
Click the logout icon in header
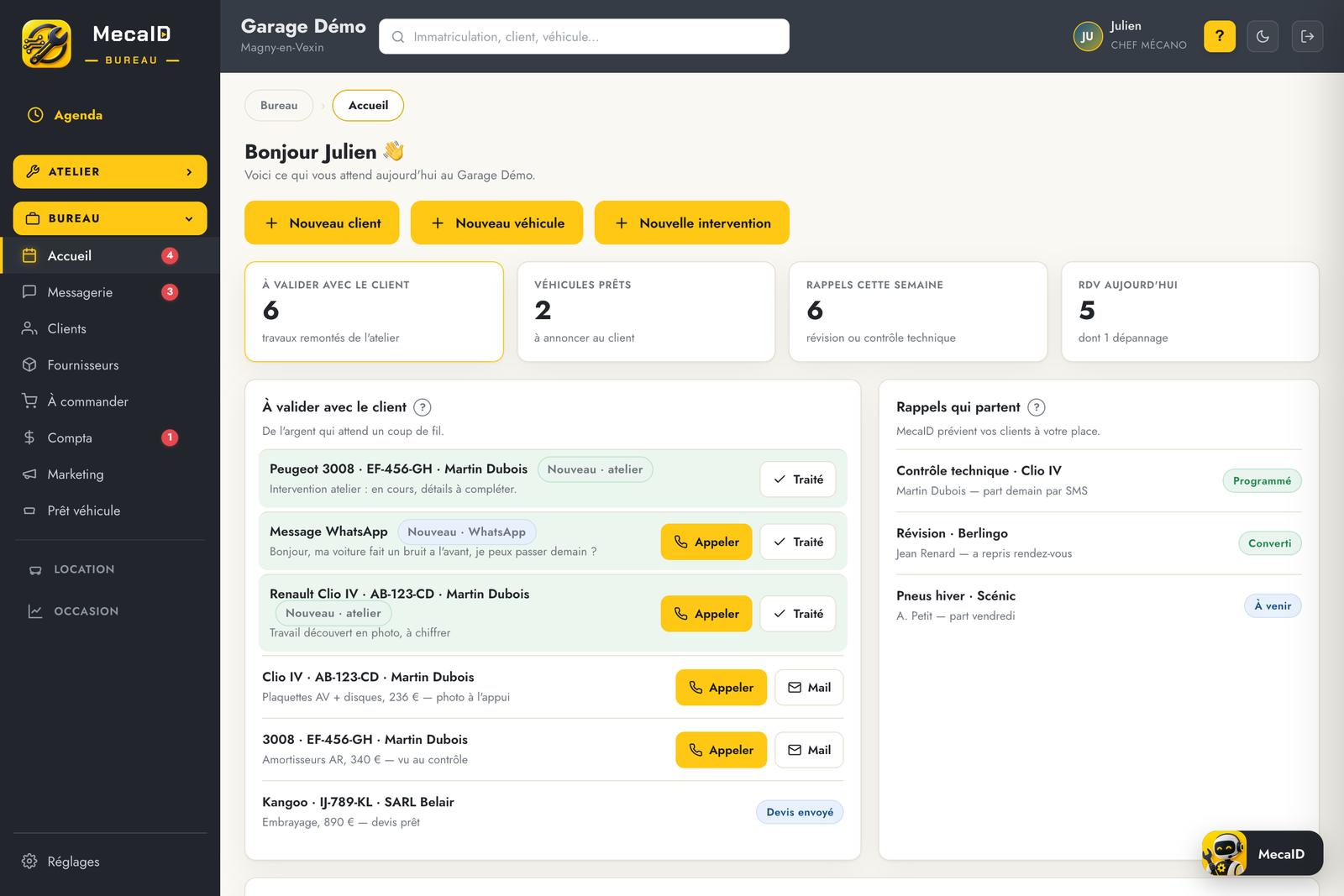click(x=1307, y=36)
